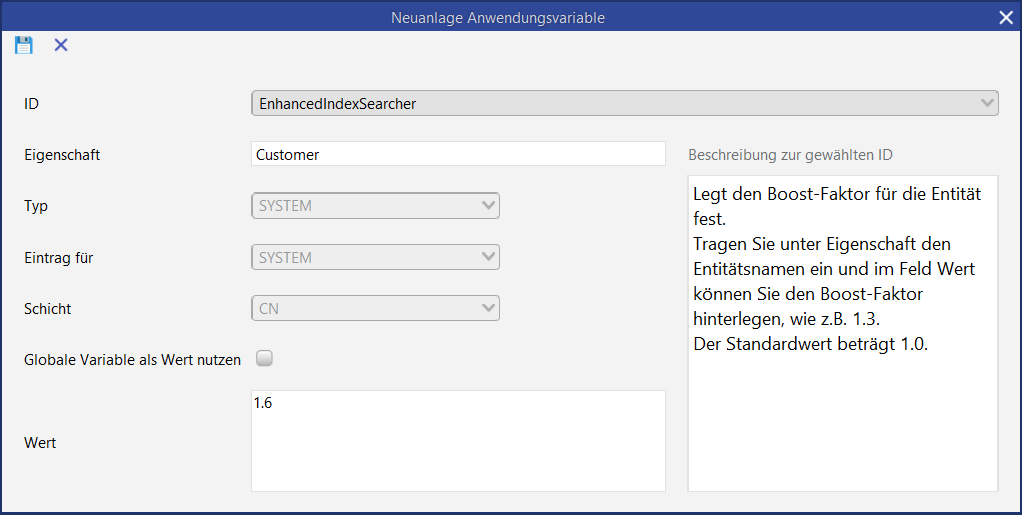Open the Eintrag für dropdown

375,257
